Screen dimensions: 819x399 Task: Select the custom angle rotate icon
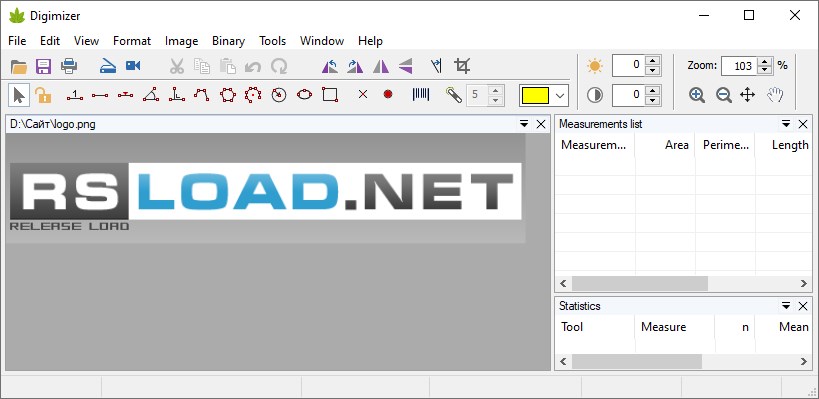[437, 66]
